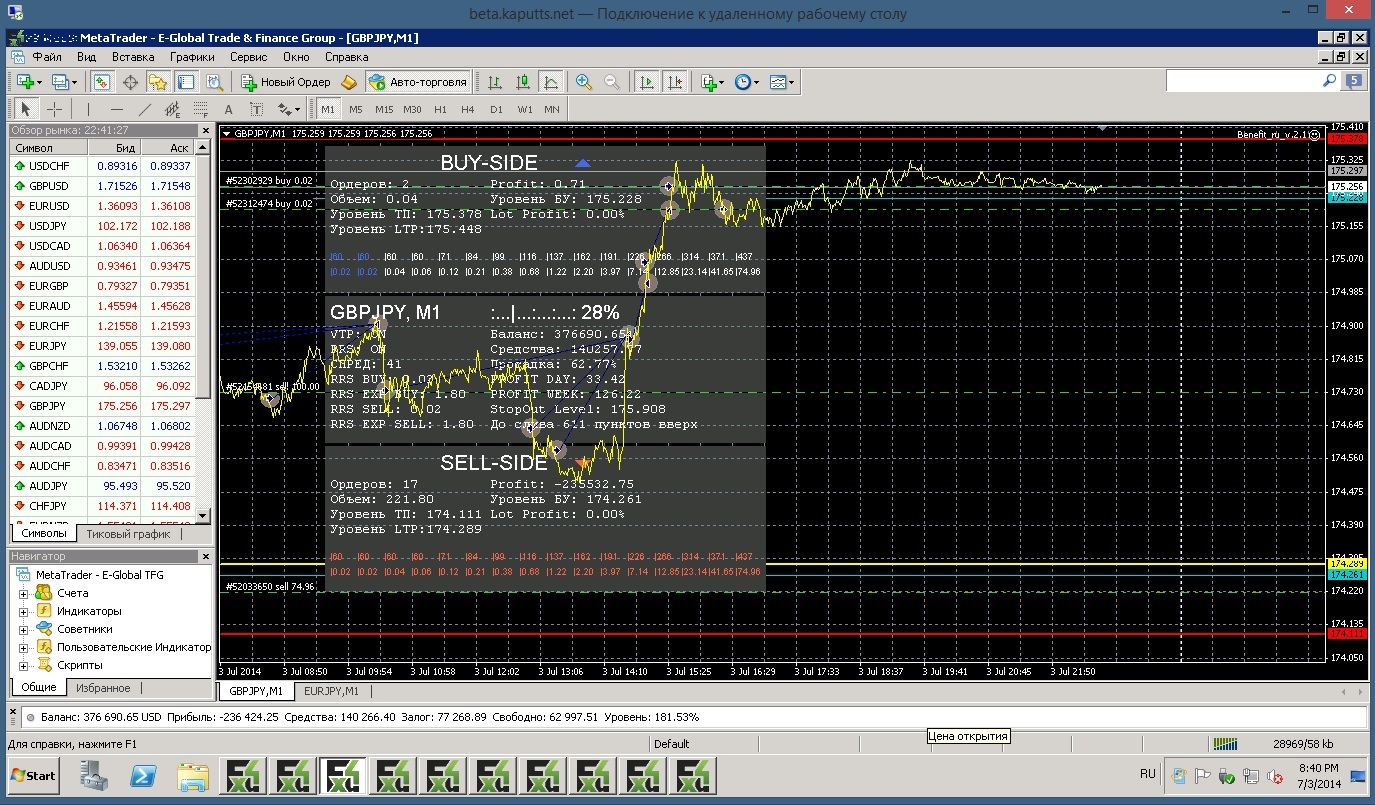The image size is (1375, 805).
Task: Click the Zoom In magnifier icon
Action: point(583,82)
